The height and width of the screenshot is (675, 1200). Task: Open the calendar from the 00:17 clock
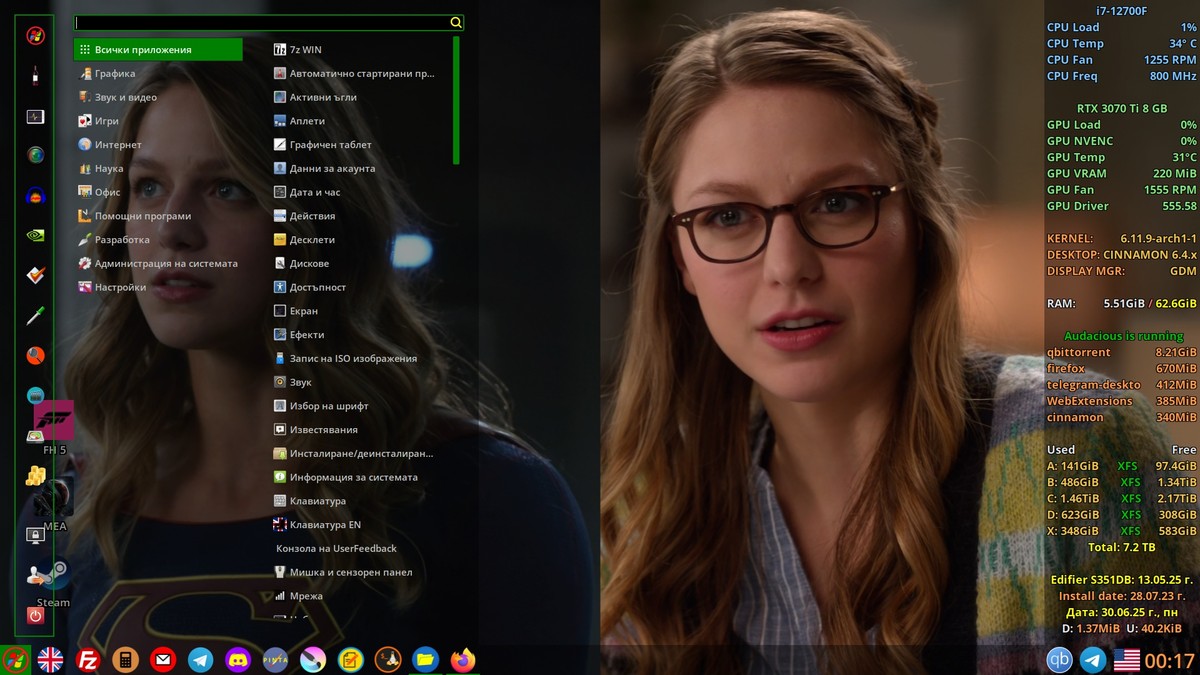[x=1170, y=660]
